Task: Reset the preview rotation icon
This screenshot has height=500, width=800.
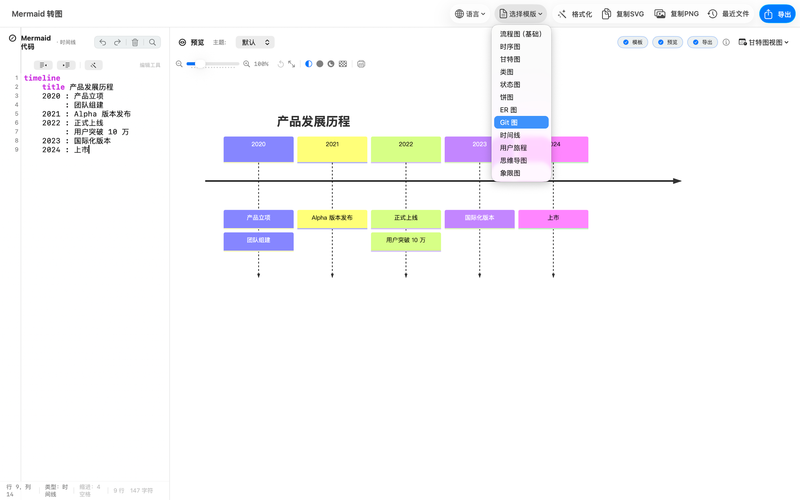Action: (281, 64)
